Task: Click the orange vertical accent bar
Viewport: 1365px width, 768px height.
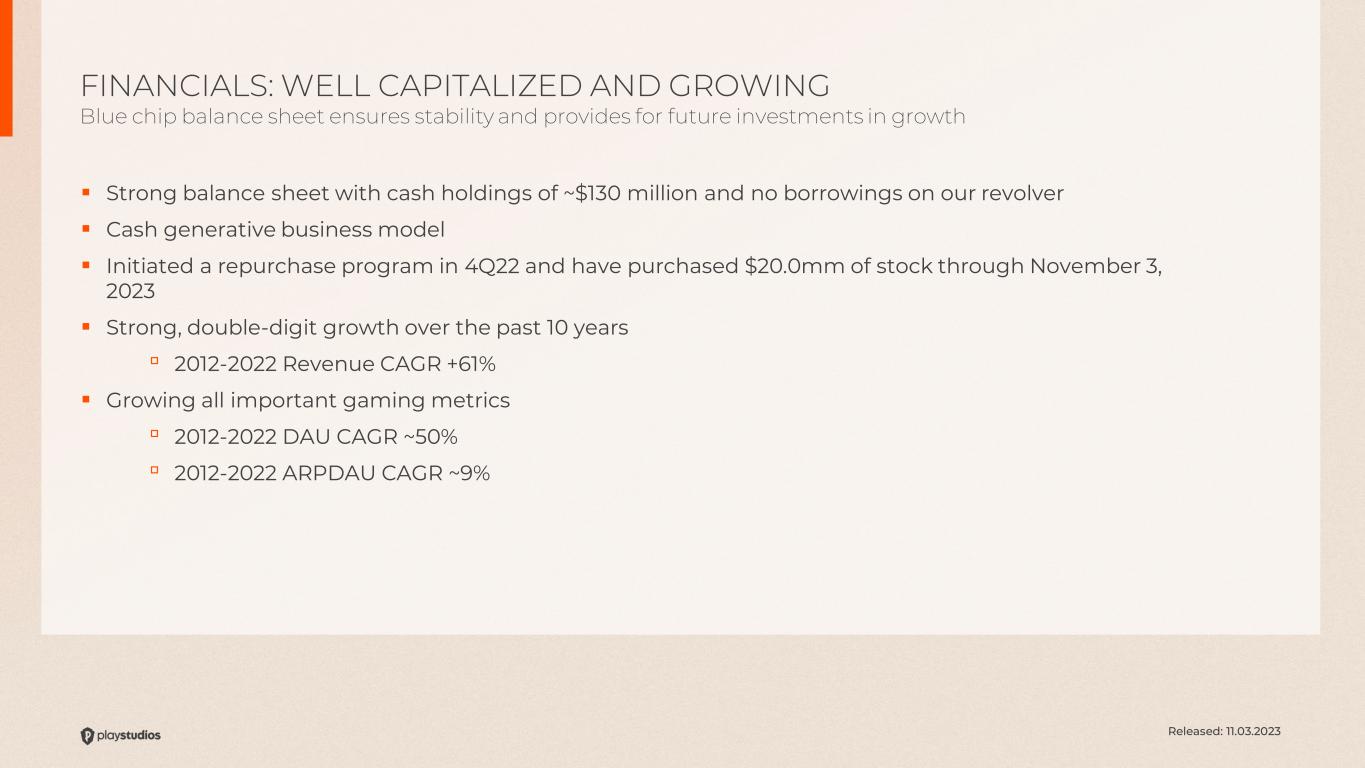Action: [x=6, y=68]
